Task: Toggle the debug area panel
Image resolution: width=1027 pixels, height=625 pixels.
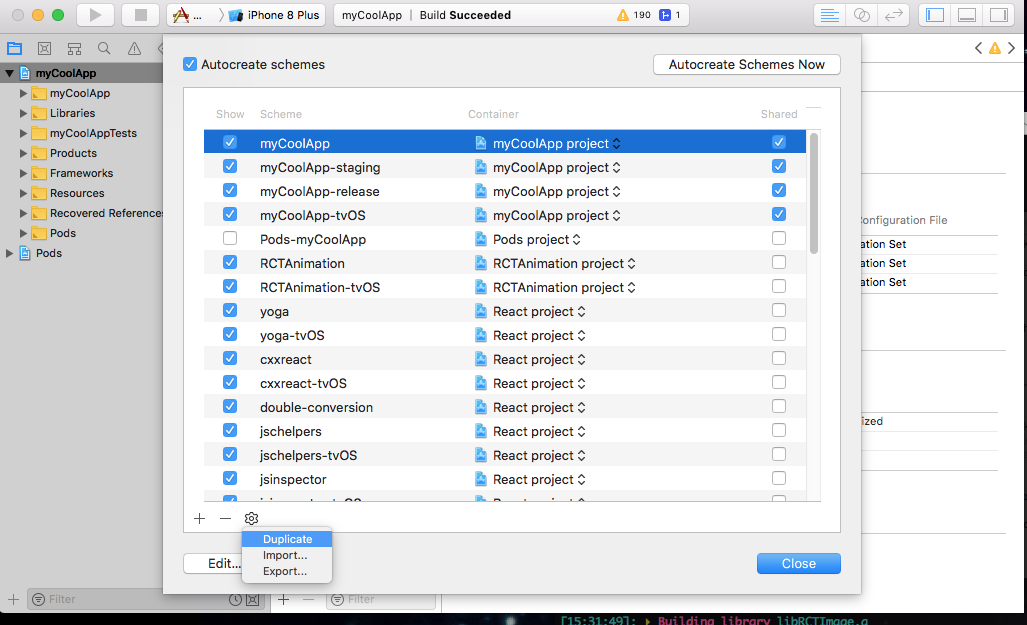Action: pos(967,14)
